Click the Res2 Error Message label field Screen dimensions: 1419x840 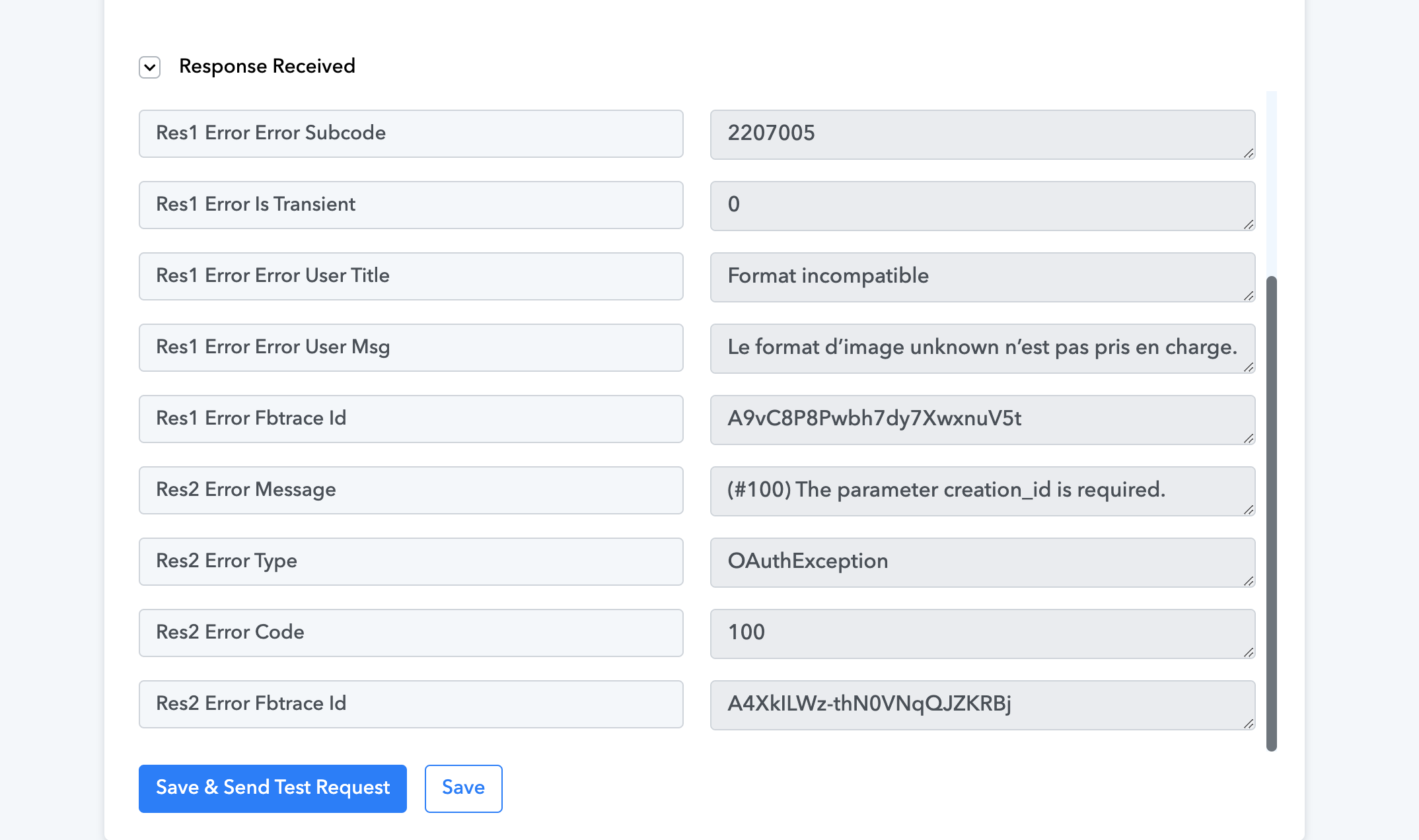411,490
